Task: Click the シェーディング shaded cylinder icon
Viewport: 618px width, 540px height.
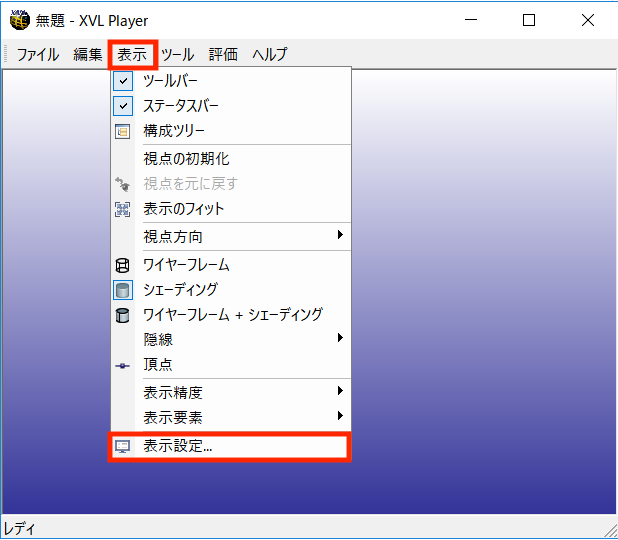Action: tap(123, 290)
